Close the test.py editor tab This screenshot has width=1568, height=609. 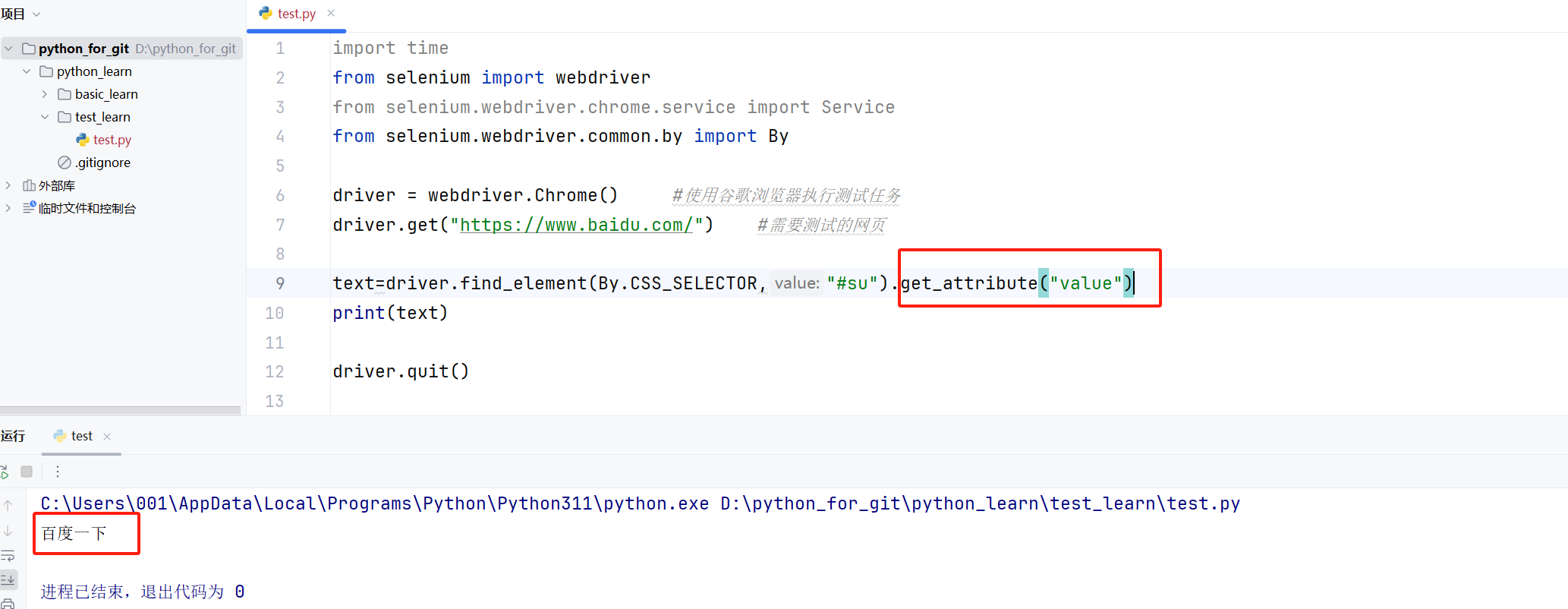point(331,13)
